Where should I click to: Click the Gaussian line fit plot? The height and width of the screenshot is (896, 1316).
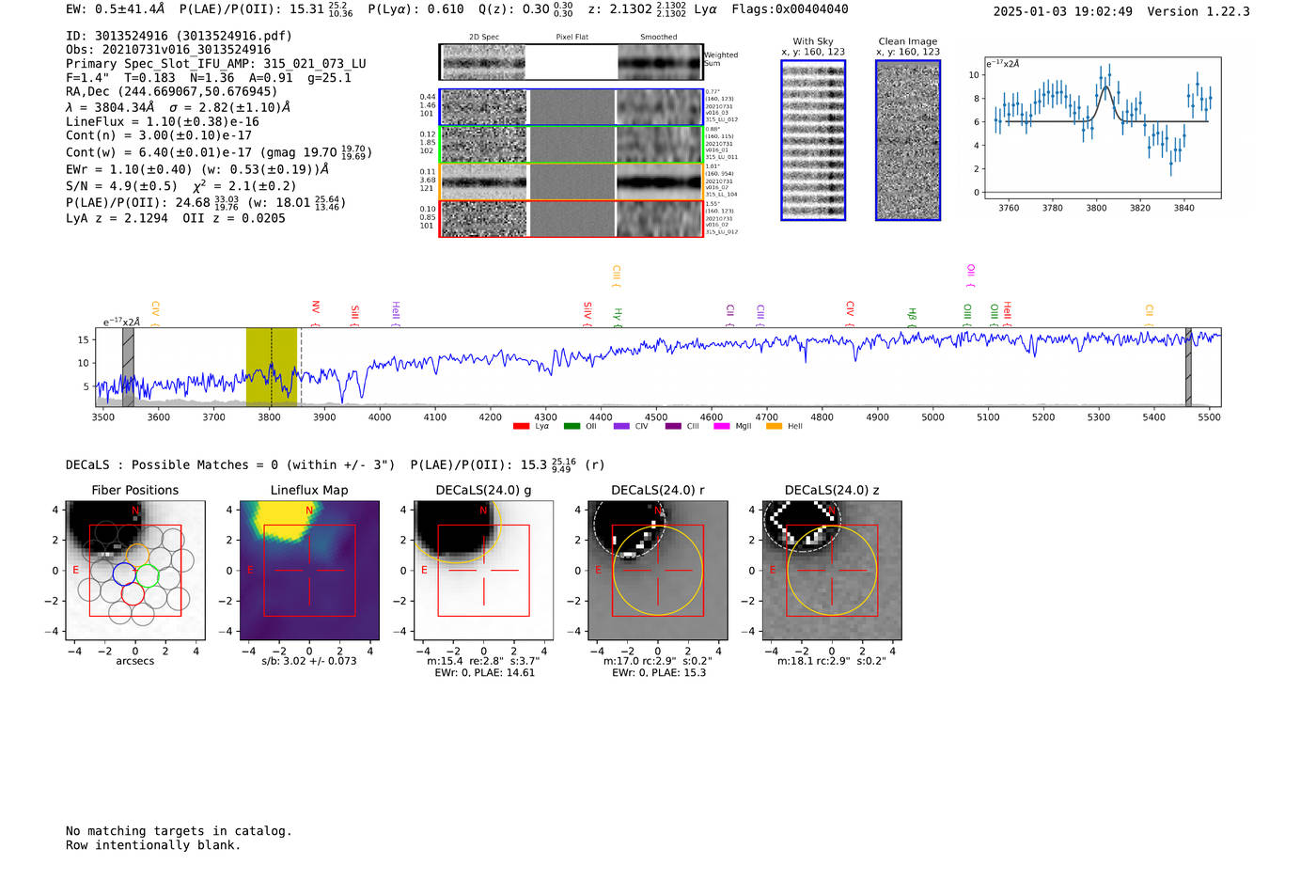(x=1103, y=128)
